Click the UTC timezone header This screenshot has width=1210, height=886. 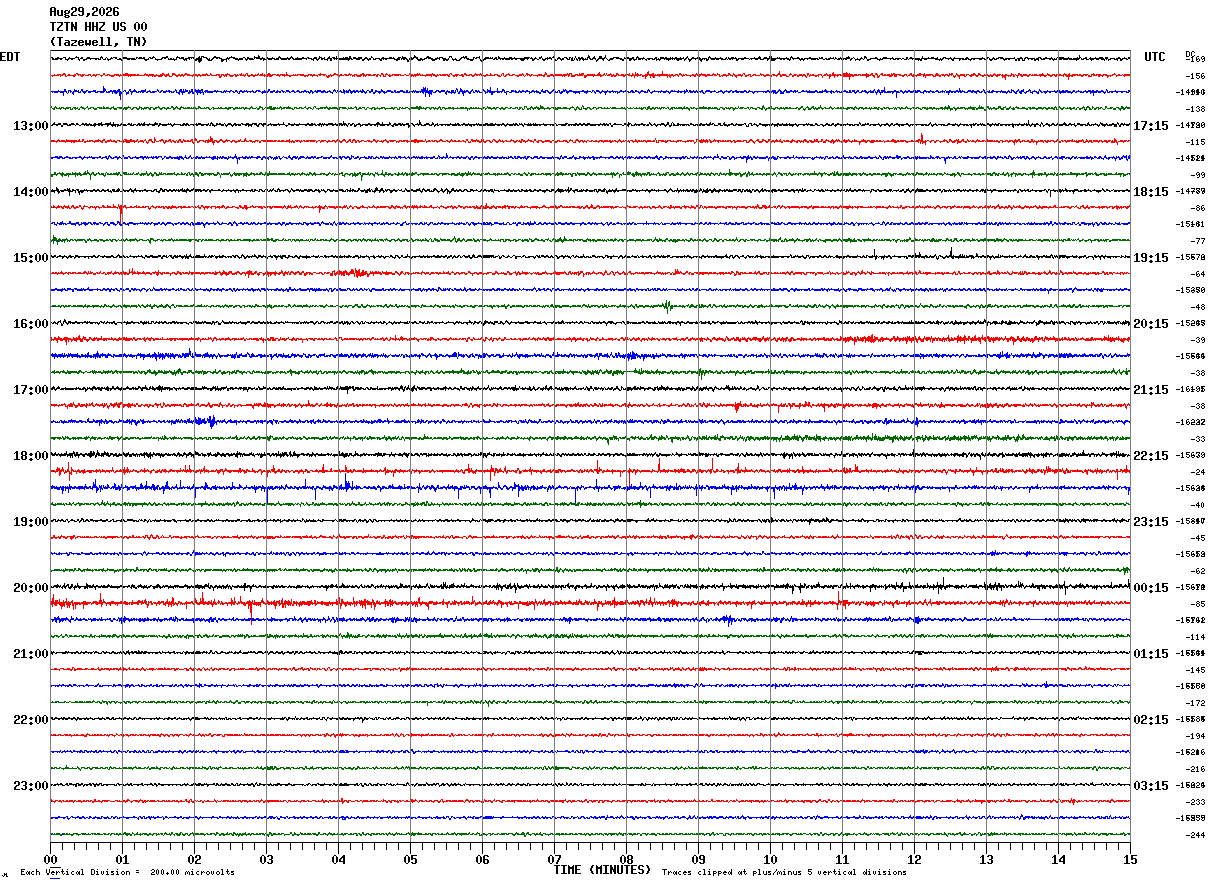point(1155,57)
